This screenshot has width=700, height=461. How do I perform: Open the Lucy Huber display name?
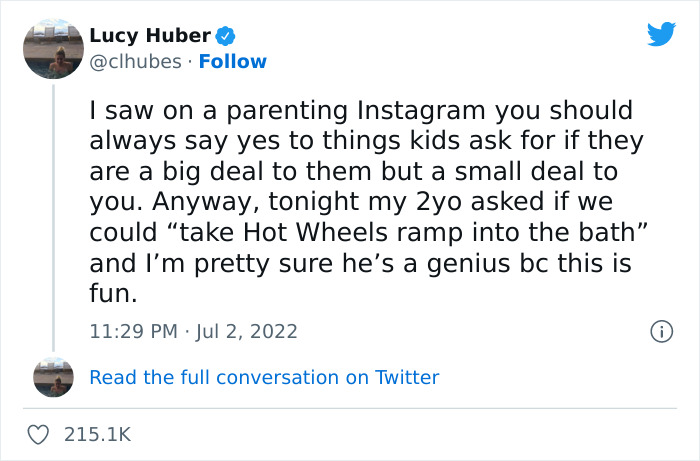click(x=150, y=36)
